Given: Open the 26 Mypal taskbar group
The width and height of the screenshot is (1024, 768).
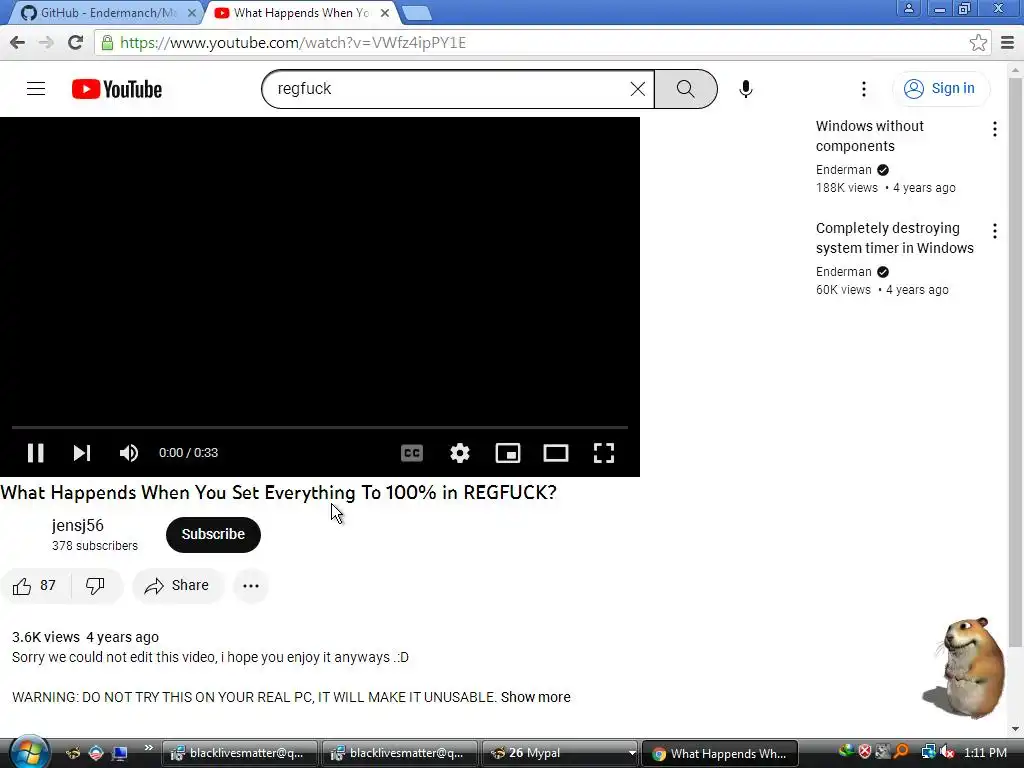Looking at the screenshot, I should 560,753.
